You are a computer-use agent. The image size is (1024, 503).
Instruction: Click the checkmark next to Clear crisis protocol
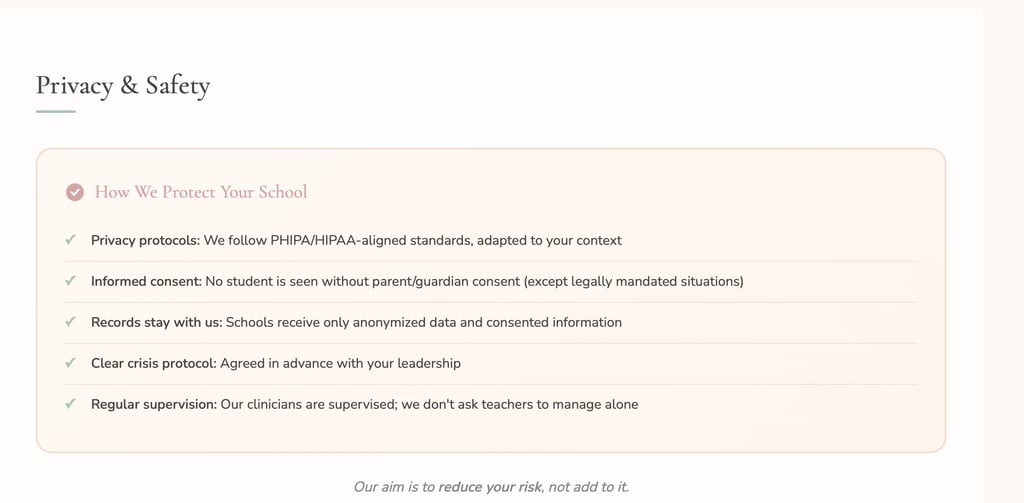tap(70, 363)
